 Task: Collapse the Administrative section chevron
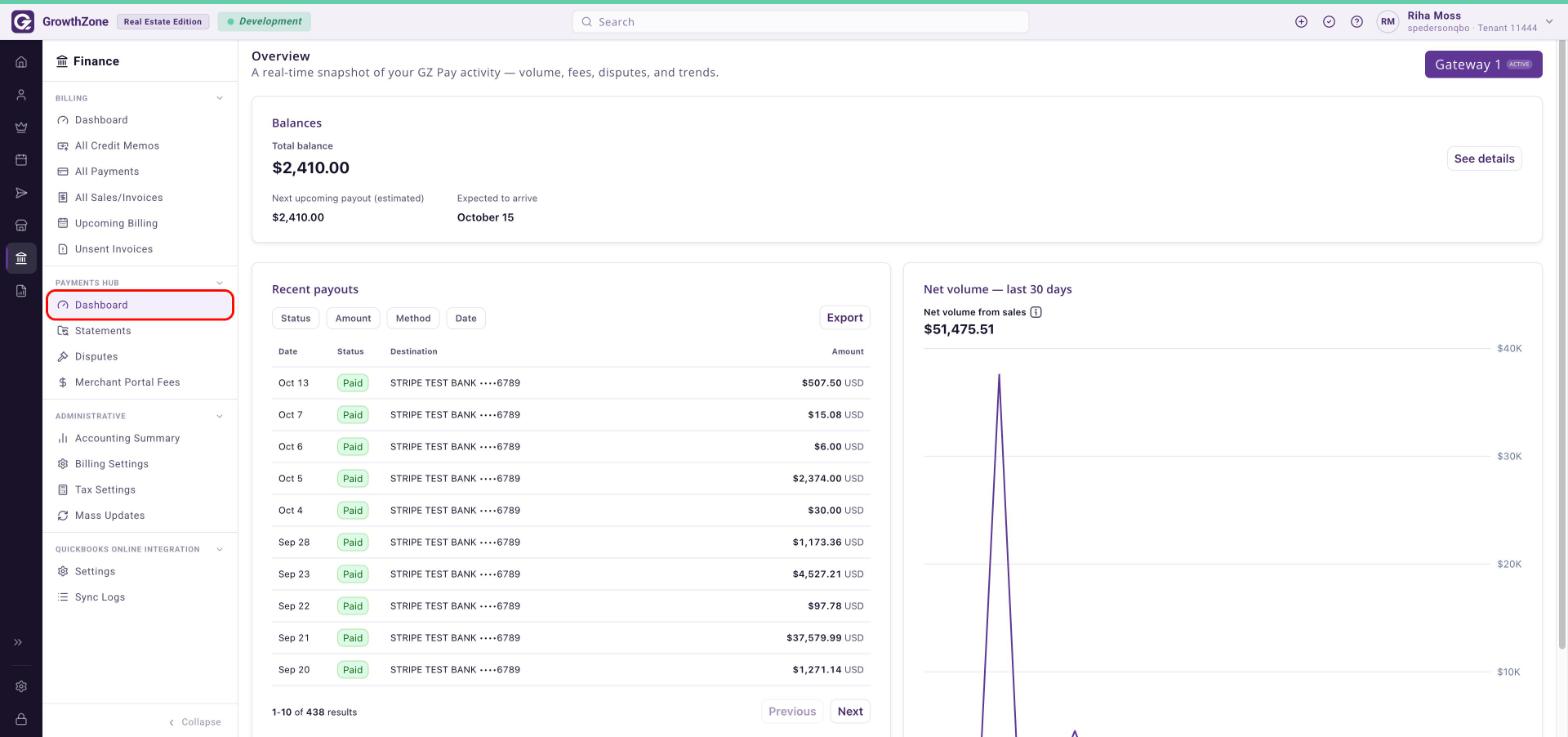tap(220, 416)
